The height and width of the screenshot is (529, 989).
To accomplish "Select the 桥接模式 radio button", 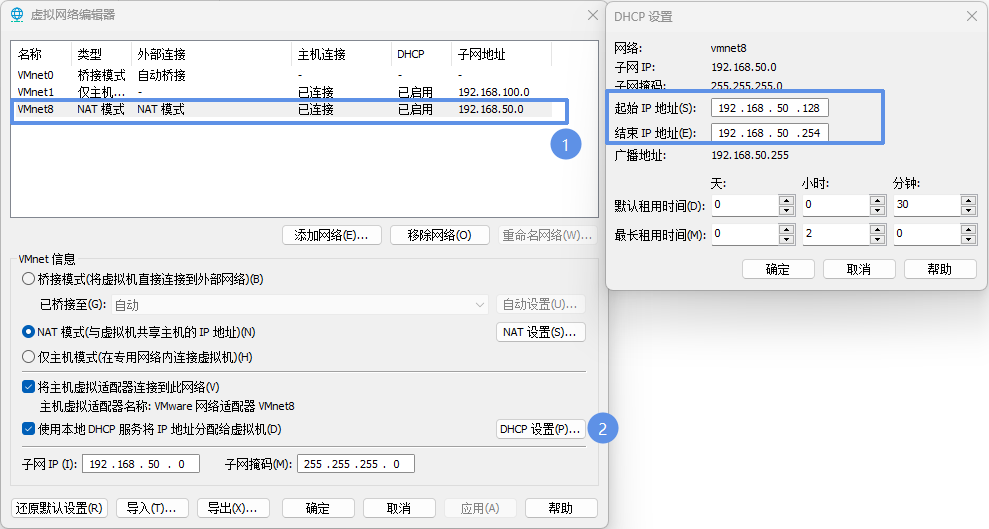I will click(29, 279).
